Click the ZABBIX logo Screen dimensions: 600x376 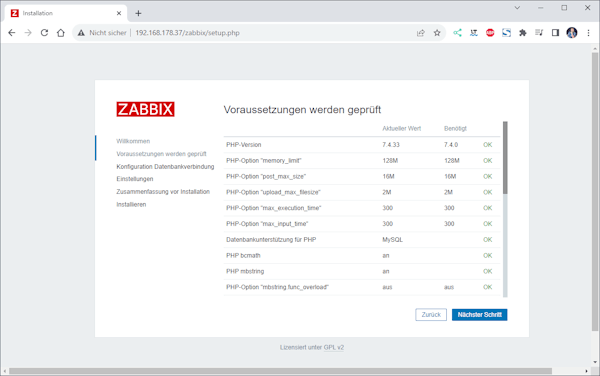(145, 109)
